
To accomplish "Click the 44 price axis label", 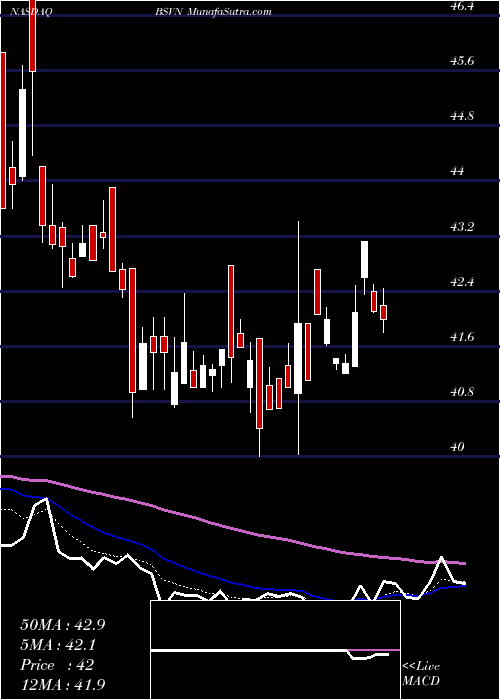I will 457,171.
